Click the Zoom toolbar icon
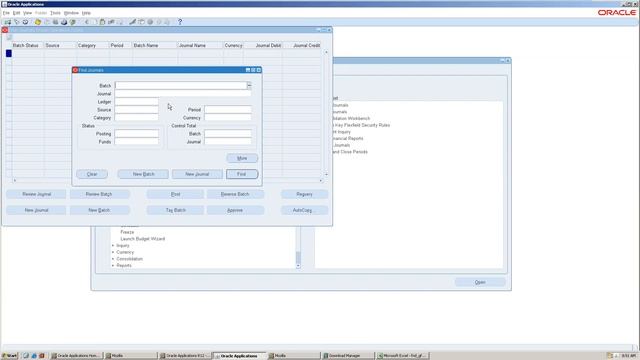 point(141,22)
